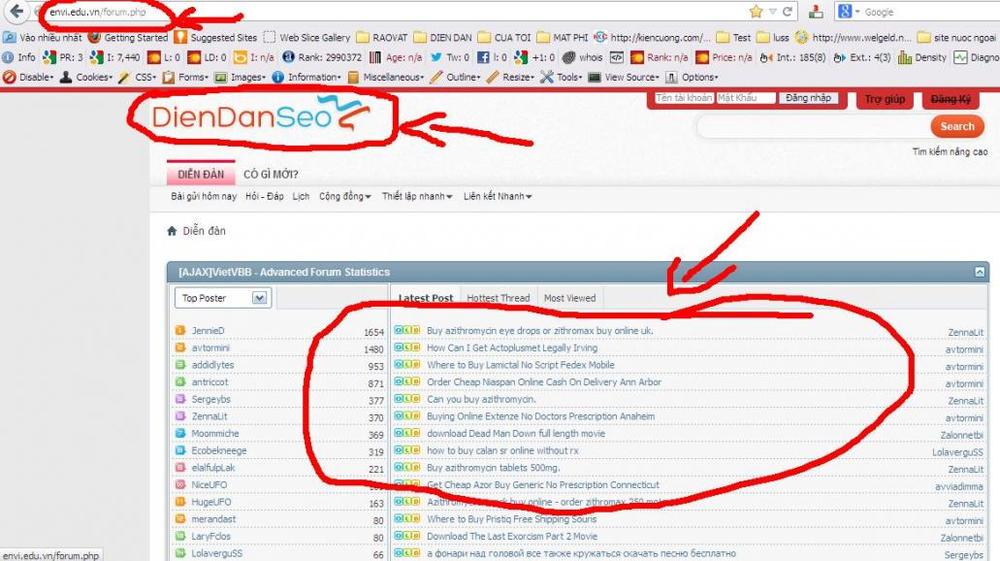Image resolution: width=1000 pixels, height=561 pixels.
Task: Switch to the CÓ GÌ MỚI? tab
Action: (271, 174)
